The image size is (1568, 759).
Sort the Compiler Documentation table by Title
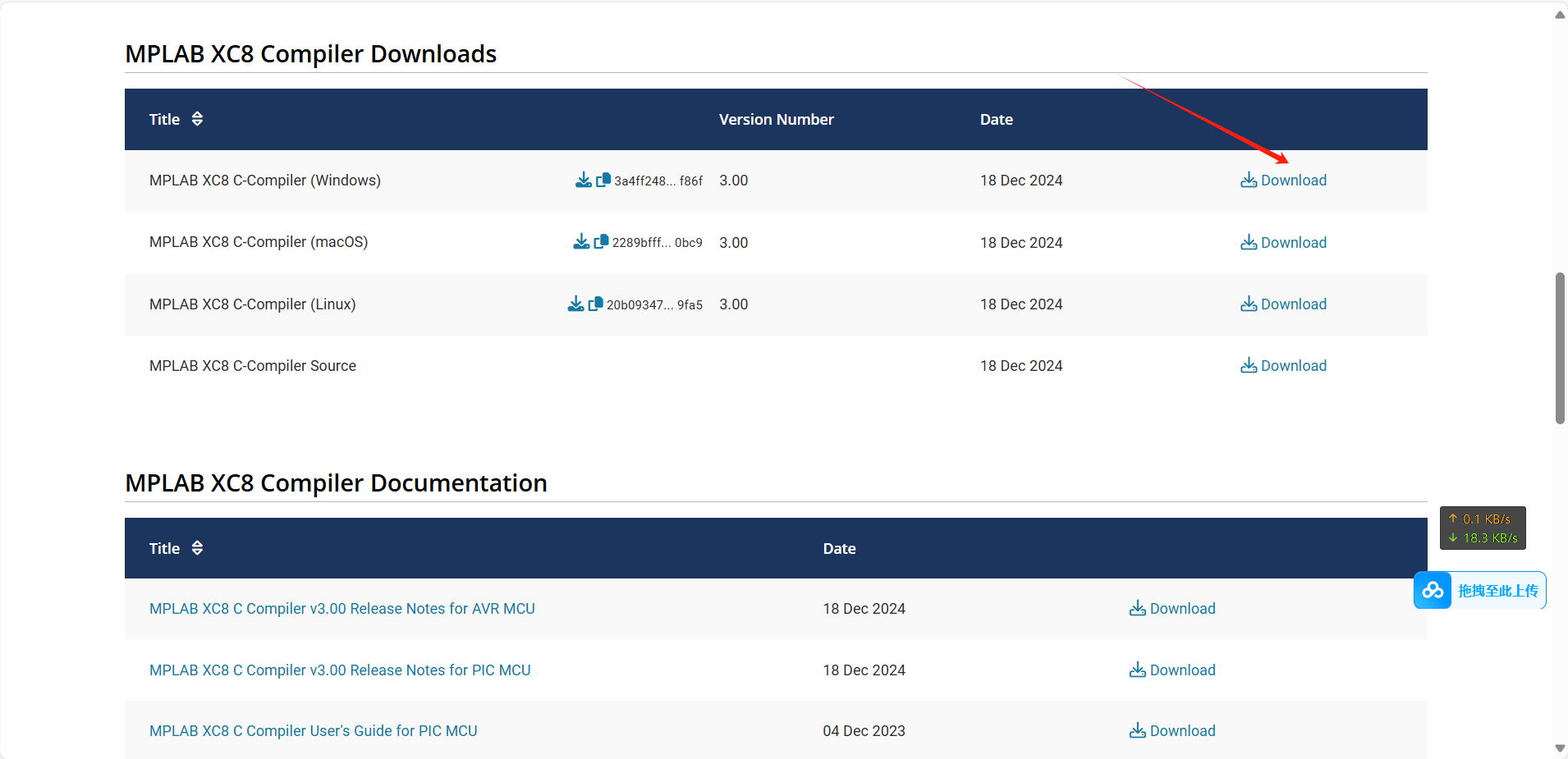tap(197, 548)
